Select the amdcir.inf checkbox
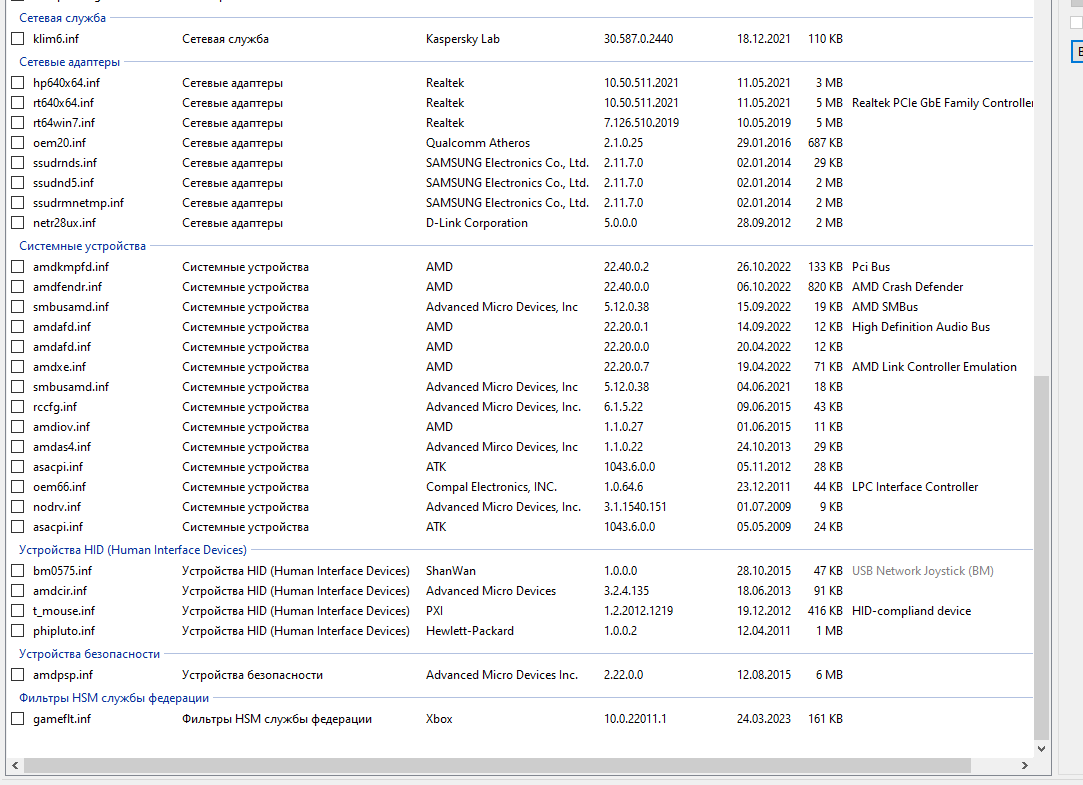The height and width of the screenshot is (785, 1083). [18, 591]
